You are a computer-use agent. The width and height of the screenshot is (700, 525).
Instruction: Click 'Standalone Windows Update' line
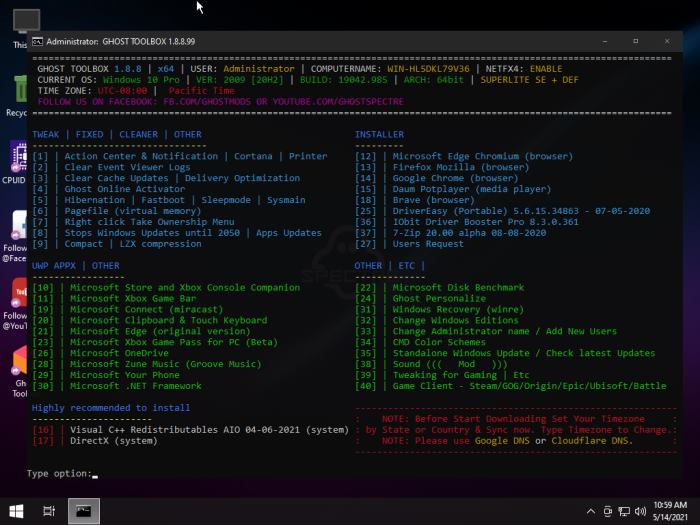click(524, 353)
